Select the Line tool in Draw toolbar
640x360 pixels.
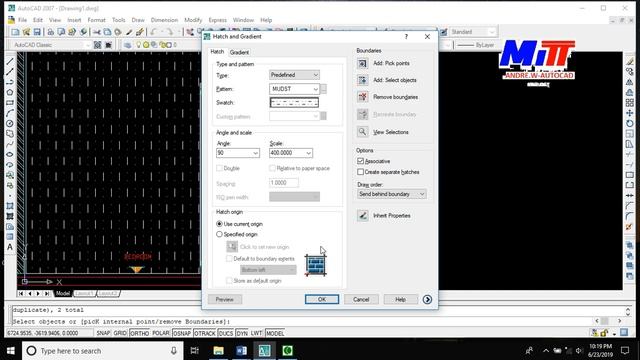(10, 61)
